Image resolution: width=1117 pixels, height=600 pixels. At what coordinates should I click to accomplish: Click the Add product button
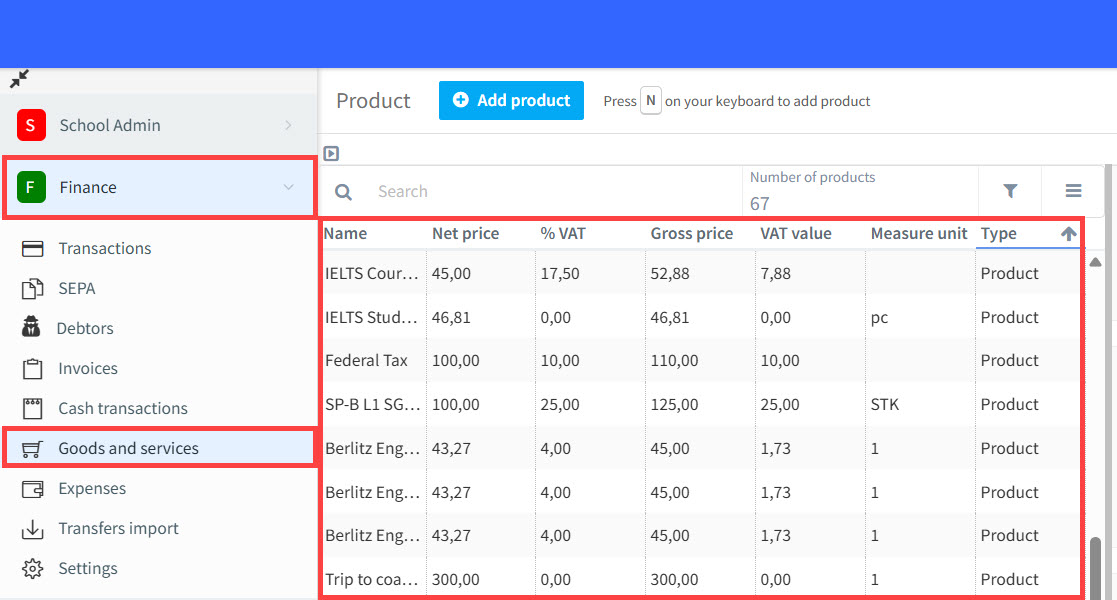tap(511, 100)
